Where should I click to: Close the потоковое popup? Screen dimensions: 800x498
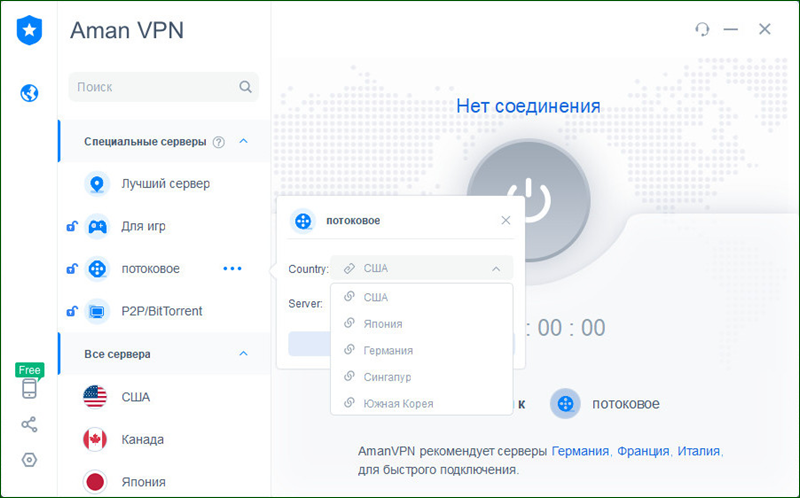(x=506, y=220)
